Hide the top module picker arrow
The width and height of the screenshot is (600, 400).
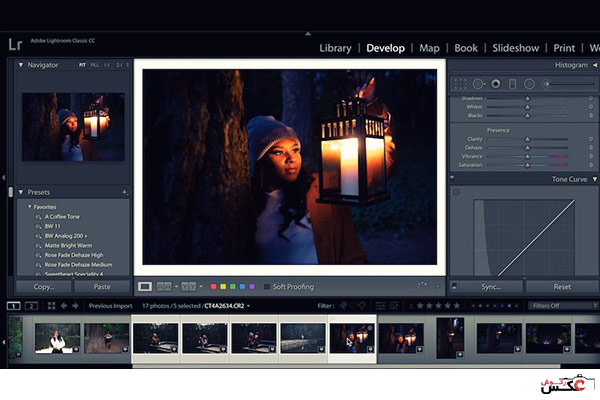(x=308, y=34)
